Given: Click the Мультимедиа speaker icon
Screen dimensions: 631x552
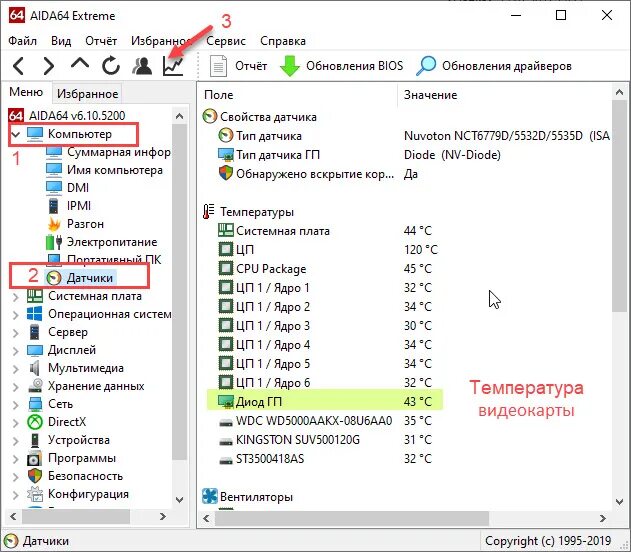Looking at the screenshot, I should [x=35, y=368].
